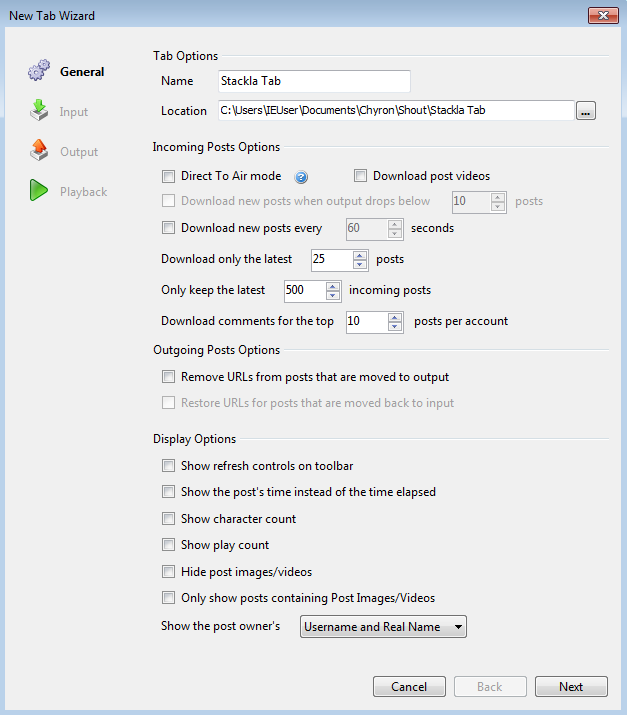Click the Next button
The height and width of the screenshot is (715, 627).
[x=571, y=687]
